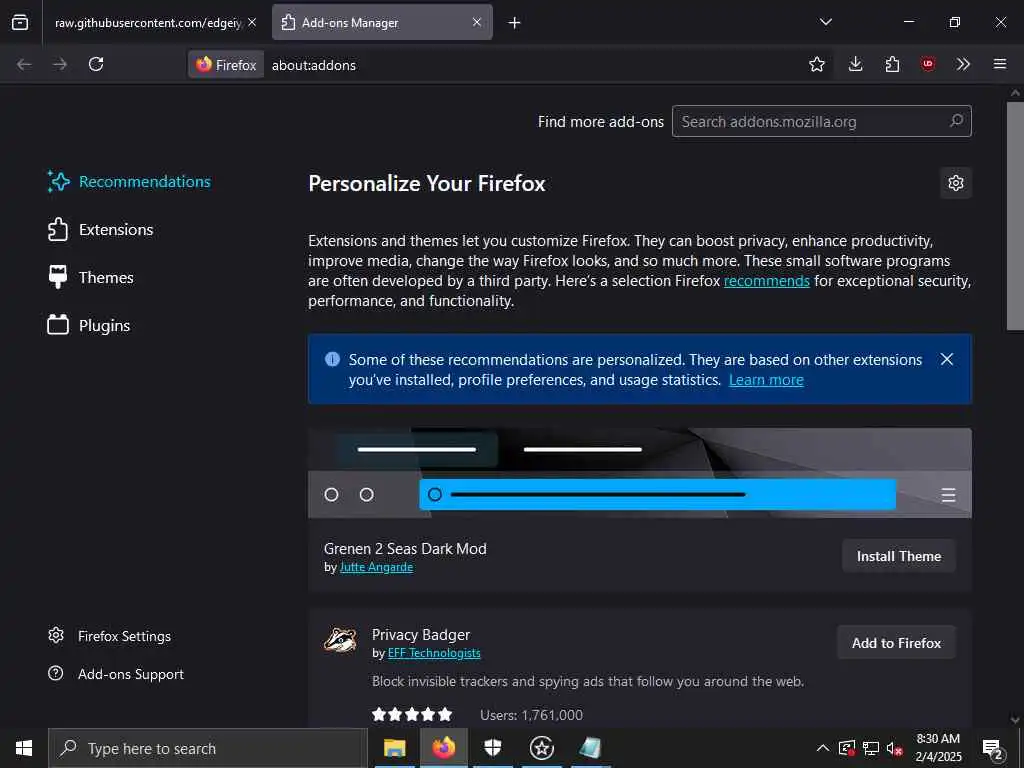Open the uBlock Origin toolbar icon
The height and width of the screenshot is (768, 1024).
pos(928,64)
